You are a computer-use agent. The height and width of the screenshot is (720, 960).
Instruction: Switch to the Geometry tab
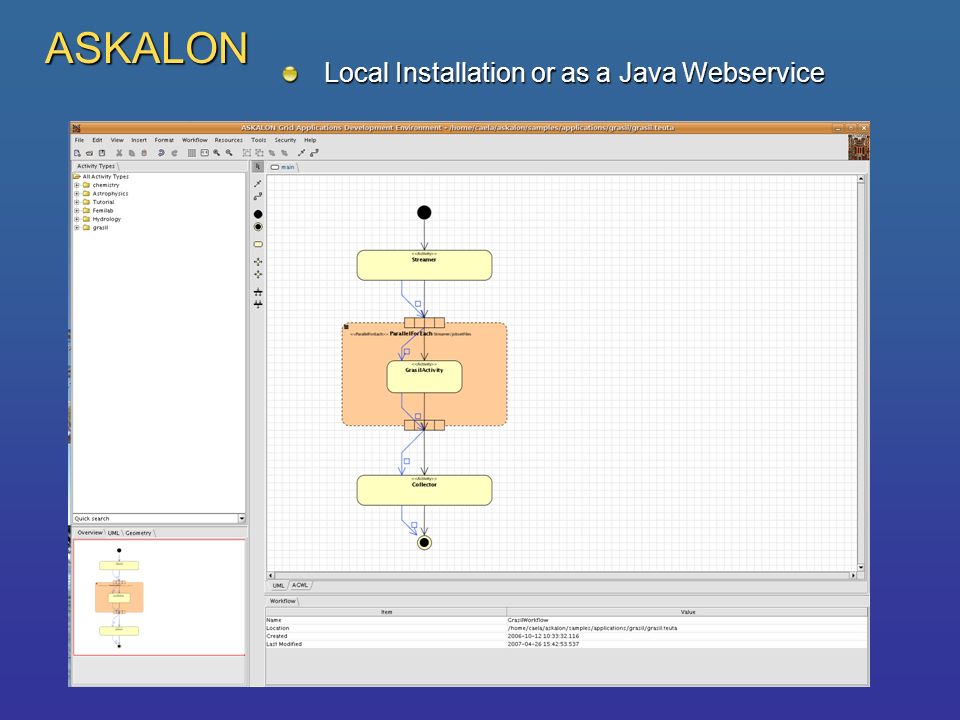click(138, 533)
